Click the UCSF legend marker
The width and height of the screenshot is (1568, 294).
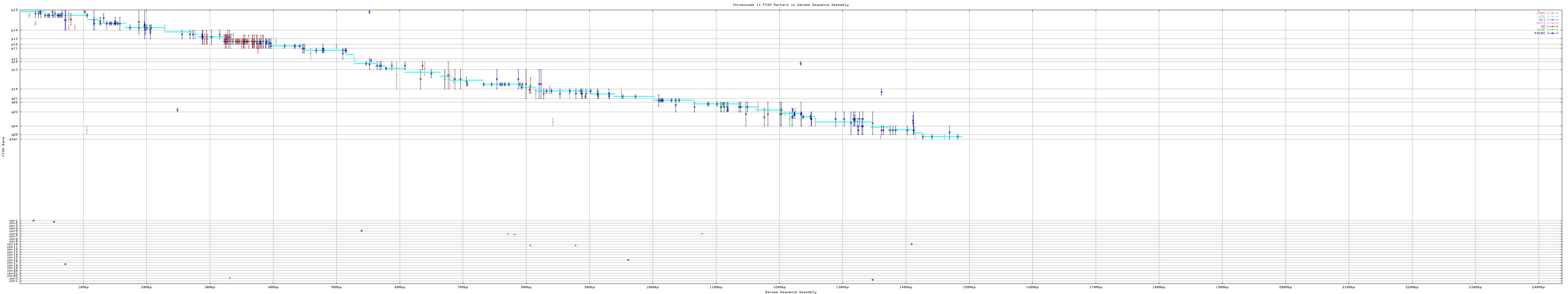[x=1553, y=30]
